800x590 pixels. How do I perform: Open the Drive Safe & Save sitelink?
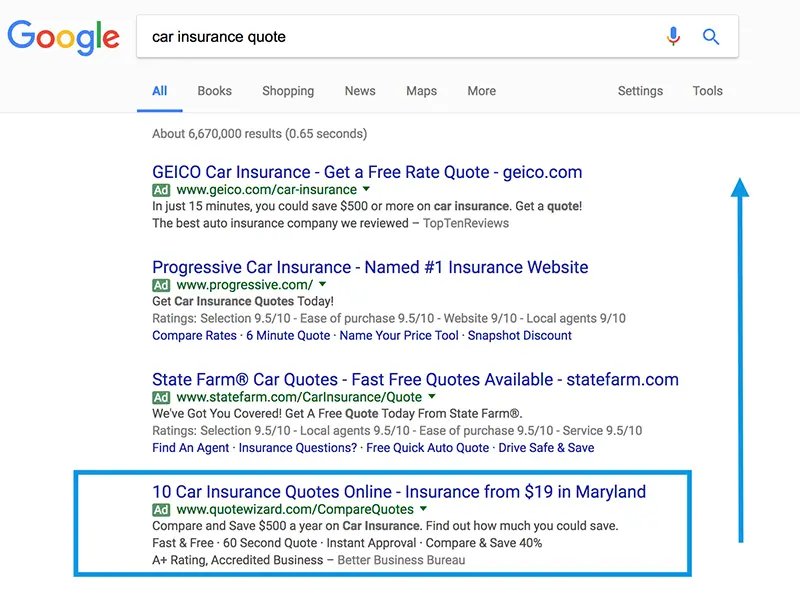coord(546,448)
